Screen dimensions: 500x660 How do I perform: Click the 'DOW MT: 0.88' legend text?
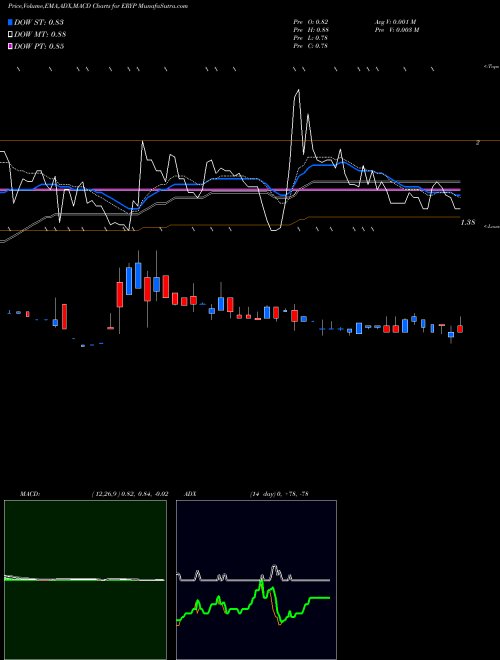click(40, 35)
